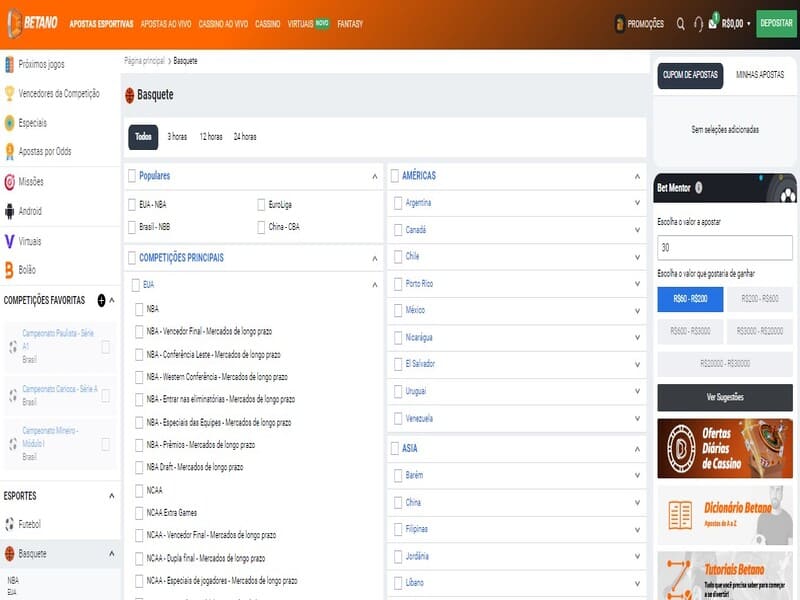This screenshot has height=600, width=800.
Task: Click Campeonato Carioca soccer icon
Action: click(x=13, y=395)
